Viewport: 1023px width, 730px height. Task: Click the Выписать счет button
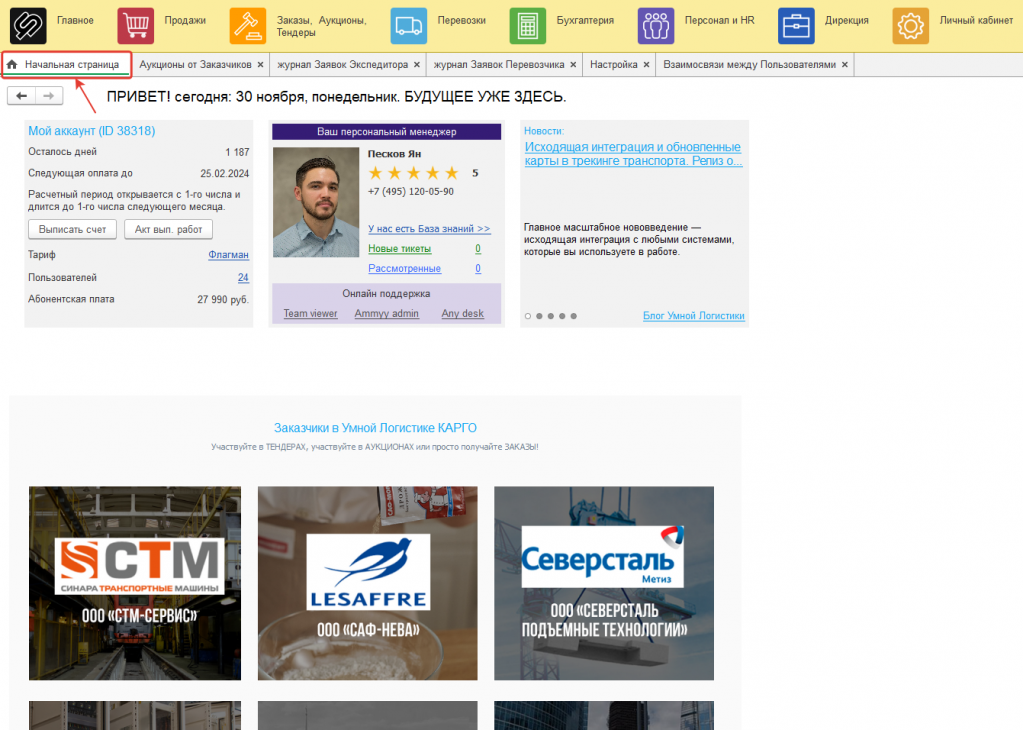72,229
